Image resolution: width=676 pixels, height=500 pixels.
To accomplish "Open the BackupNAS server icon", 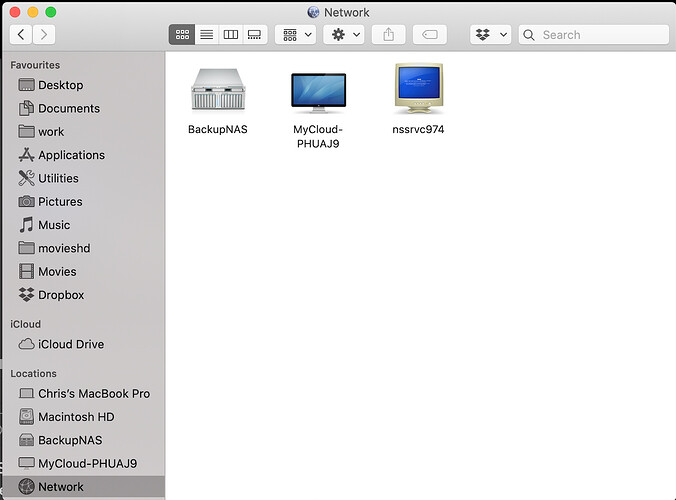I will click(217, 92).
